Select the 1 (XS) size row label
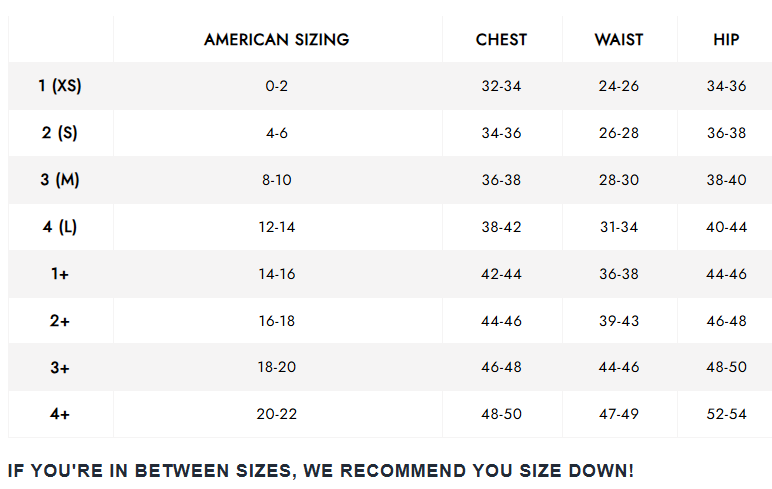Screen dimensions: 772x489 point(60,86)
